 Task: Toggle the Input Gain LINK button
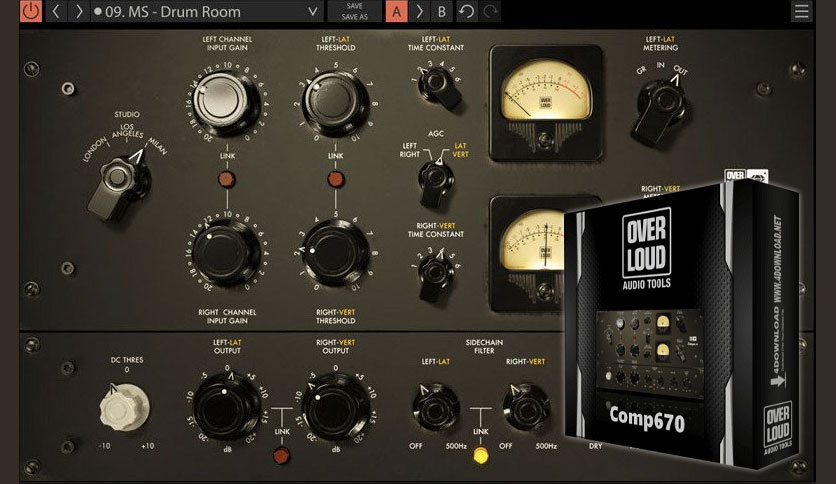click(227, 179)
